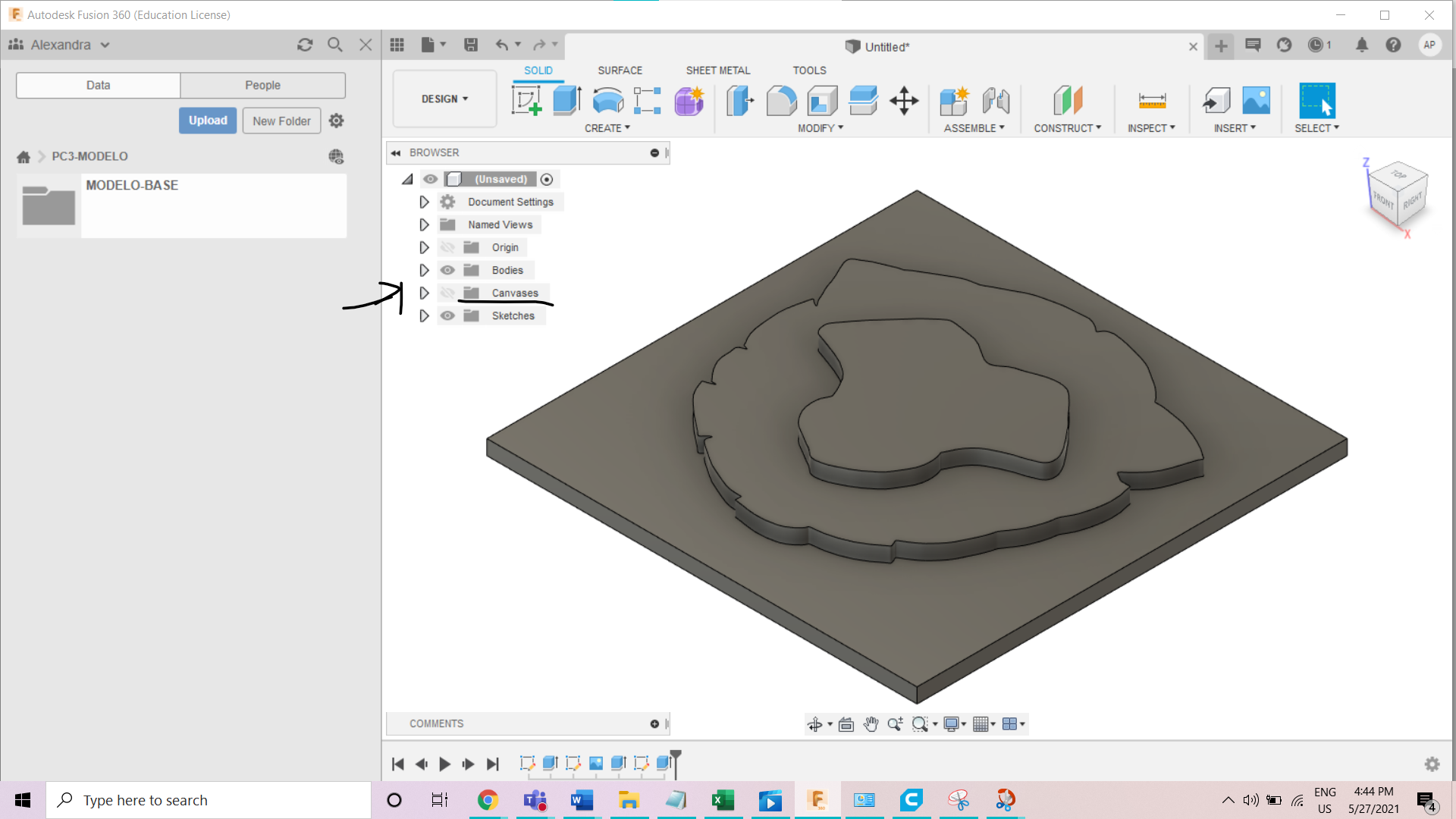Hide the Sketches folder with its eye
Screen dimensions: 1456x819
[447, 315]
